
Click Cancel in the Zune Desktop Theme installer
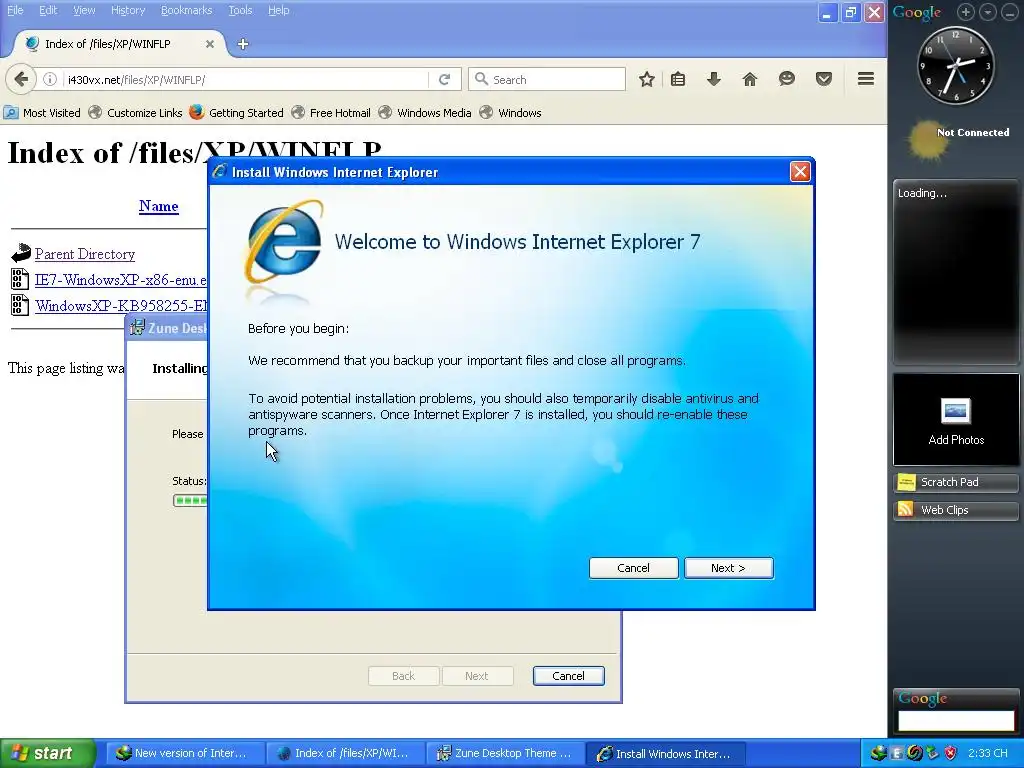tap(569, 676)
